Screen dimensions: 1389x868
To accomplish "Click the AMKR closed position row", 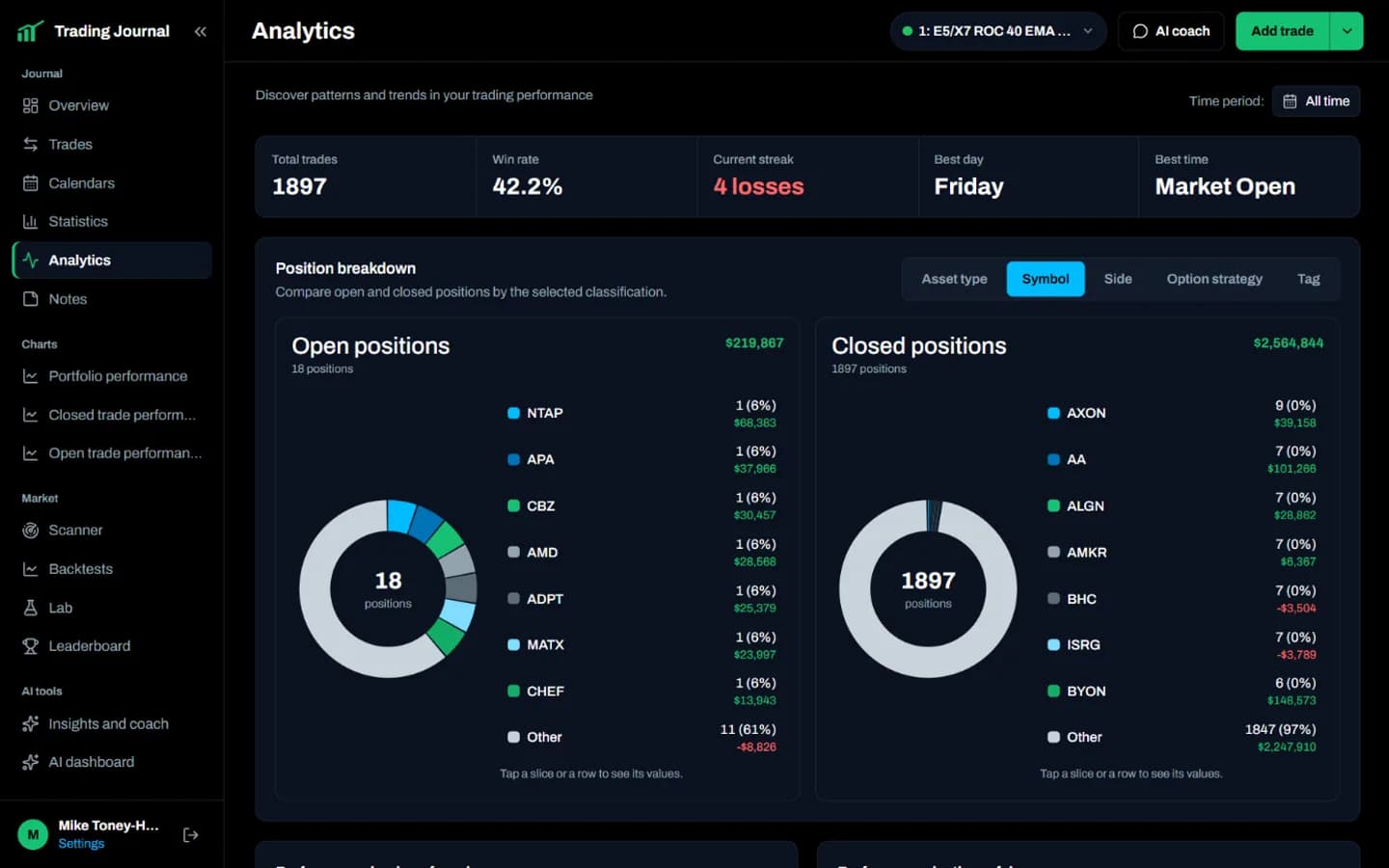I will pos(1182,552).
